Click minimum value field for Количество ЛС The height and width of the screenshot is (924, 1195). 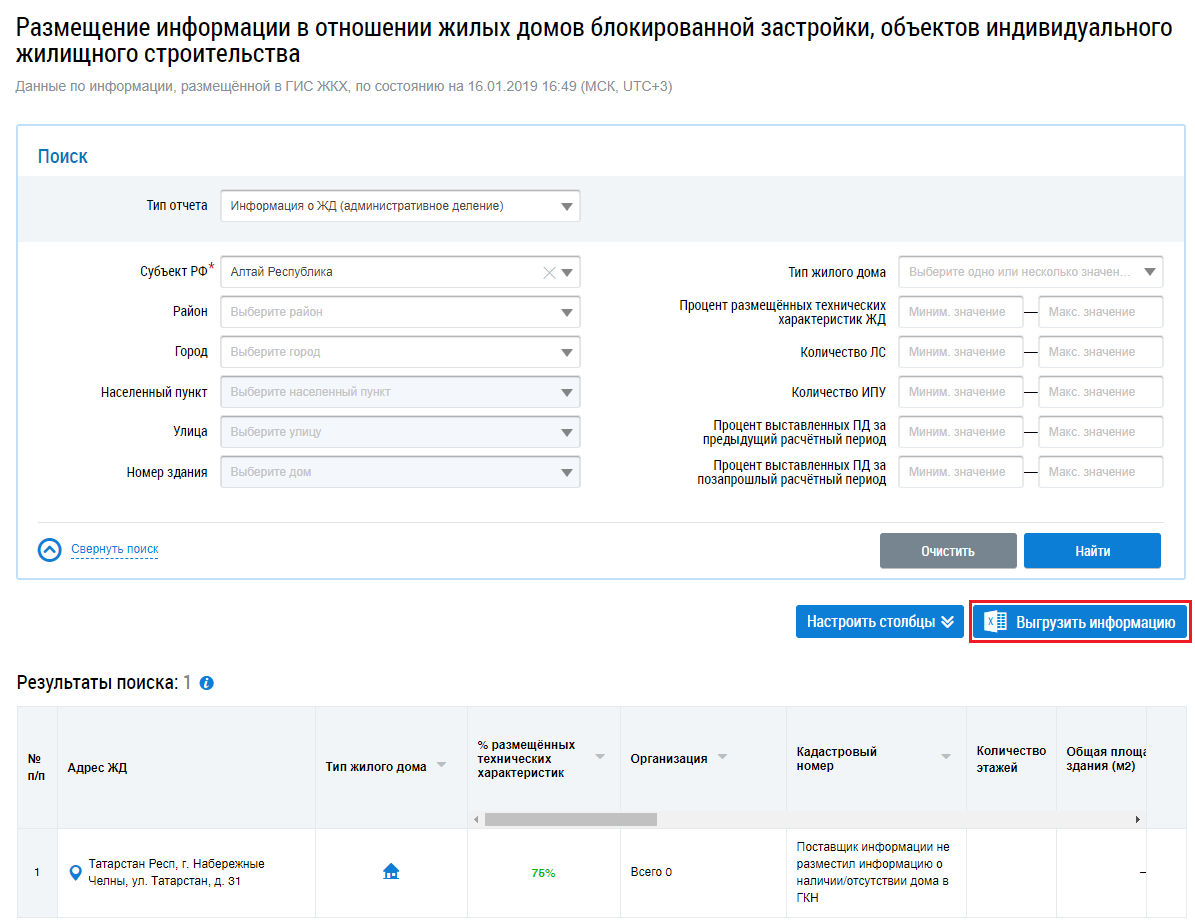click(x=960, y=352)
